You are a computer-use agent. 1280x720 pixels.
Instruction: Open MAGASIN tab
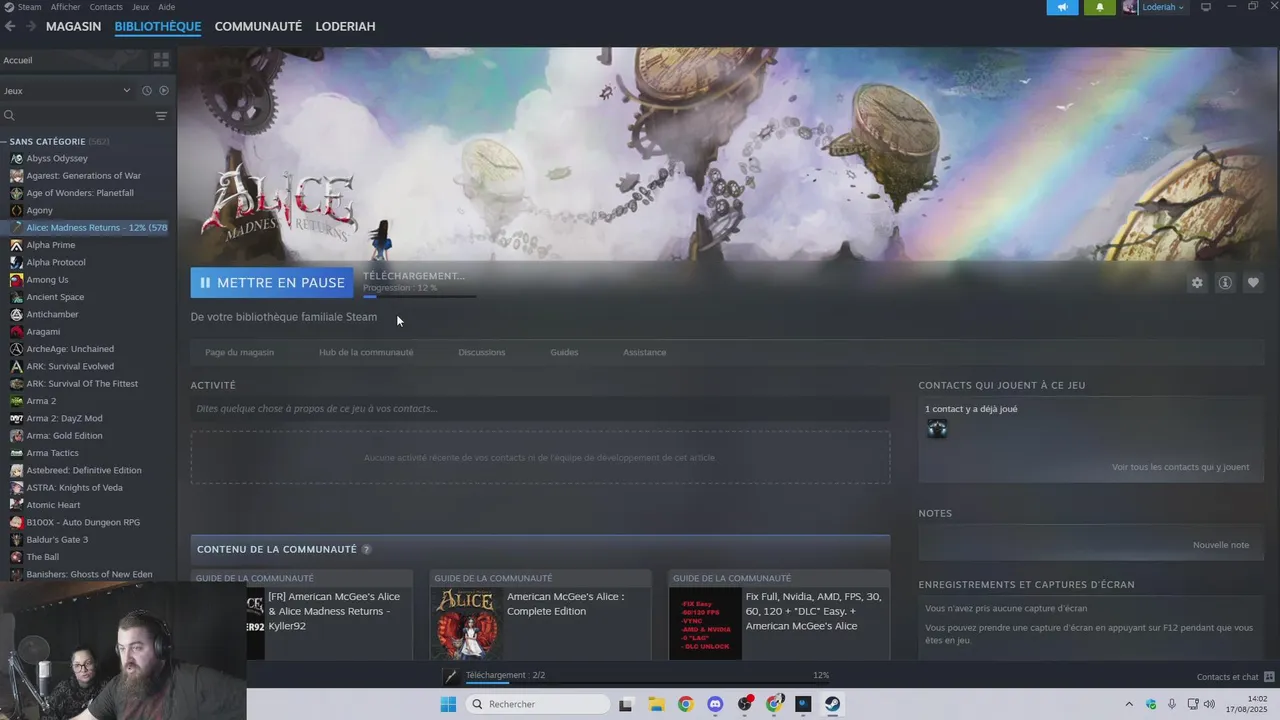(73, 27)
